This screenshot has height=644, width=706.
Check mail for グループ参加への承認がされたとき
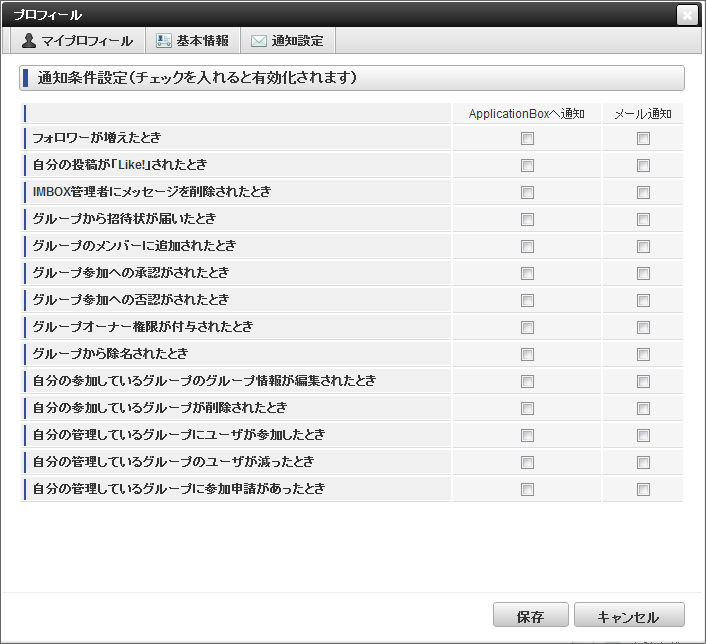pyautogui.click(x=643, y=273)
